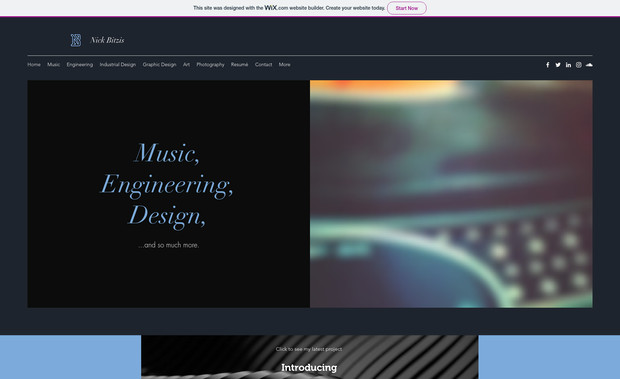Navigate to the Photography page
Viewport: 620px width, 379px height.
(x=210, y=64)
